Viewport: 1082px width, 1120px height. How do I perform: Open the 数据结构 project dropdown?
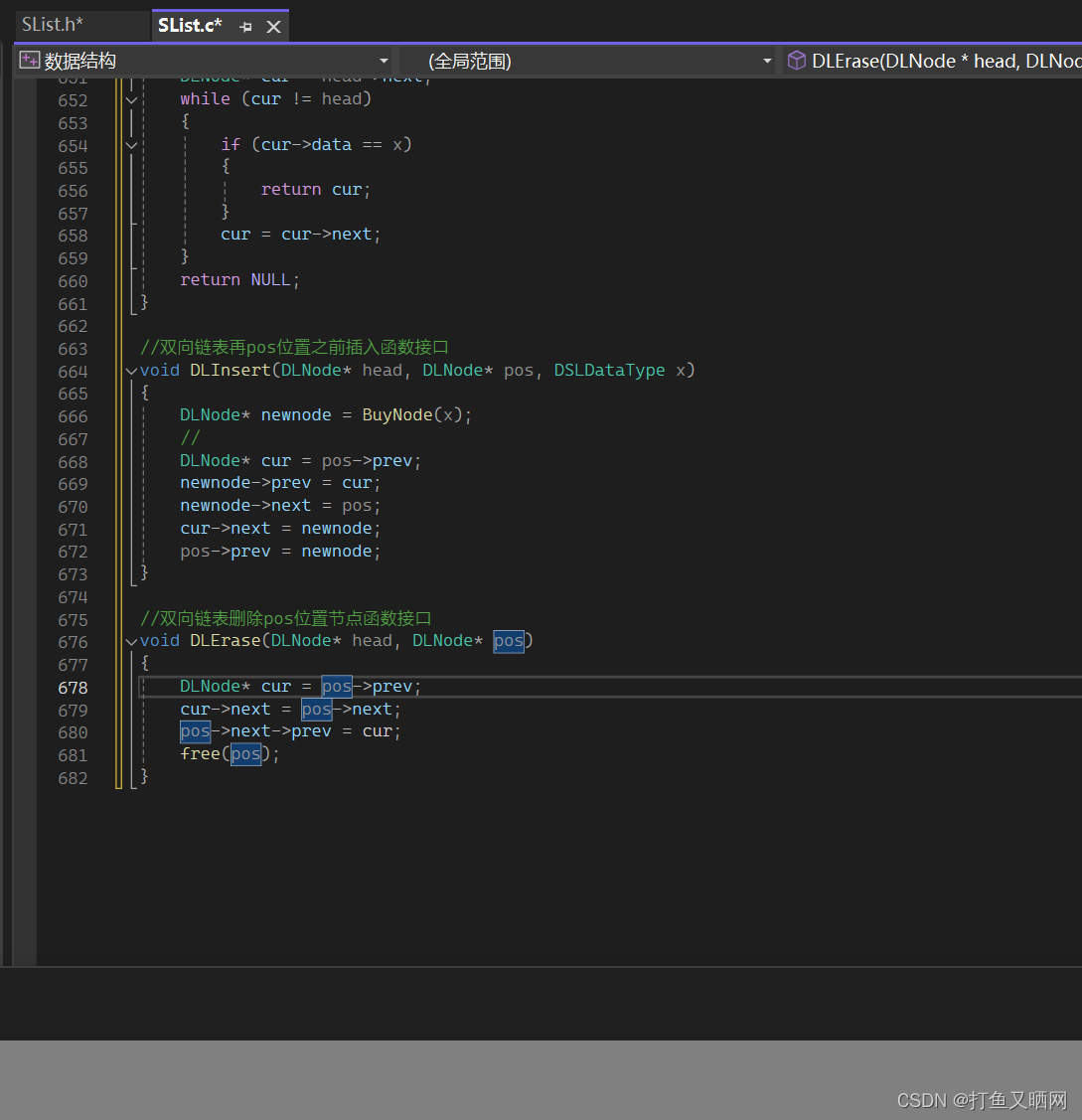pyautogui.click(x=384, y=62)
